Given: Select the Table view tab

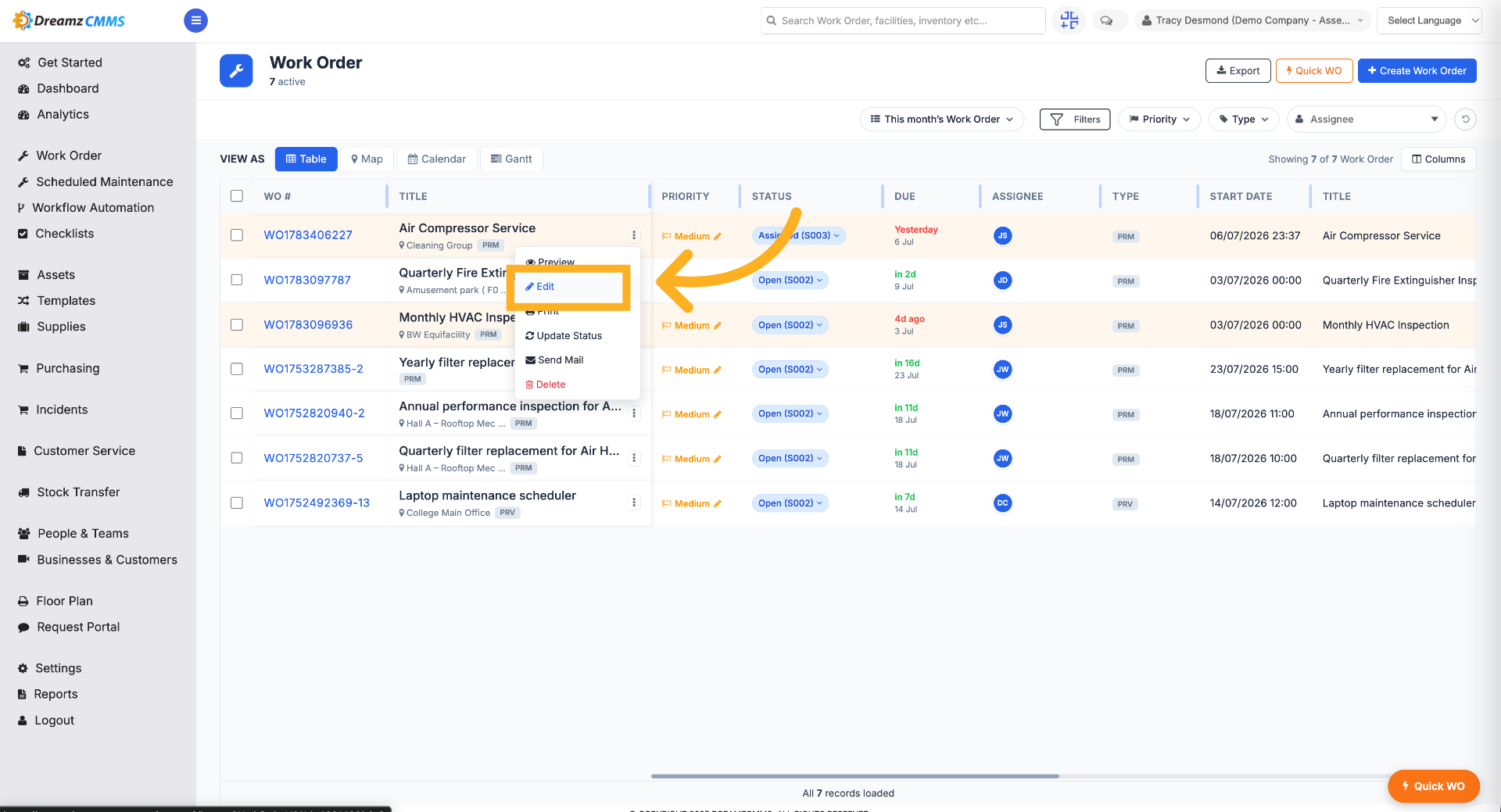Looking at the screenshot, I should 306,159.
